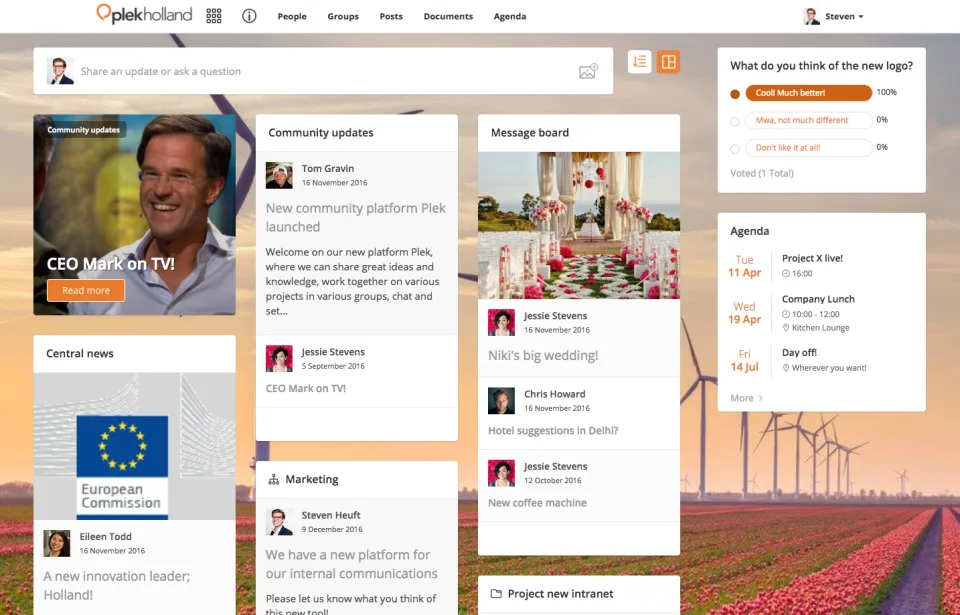Click the Read more button

click(x=86, y=290)
